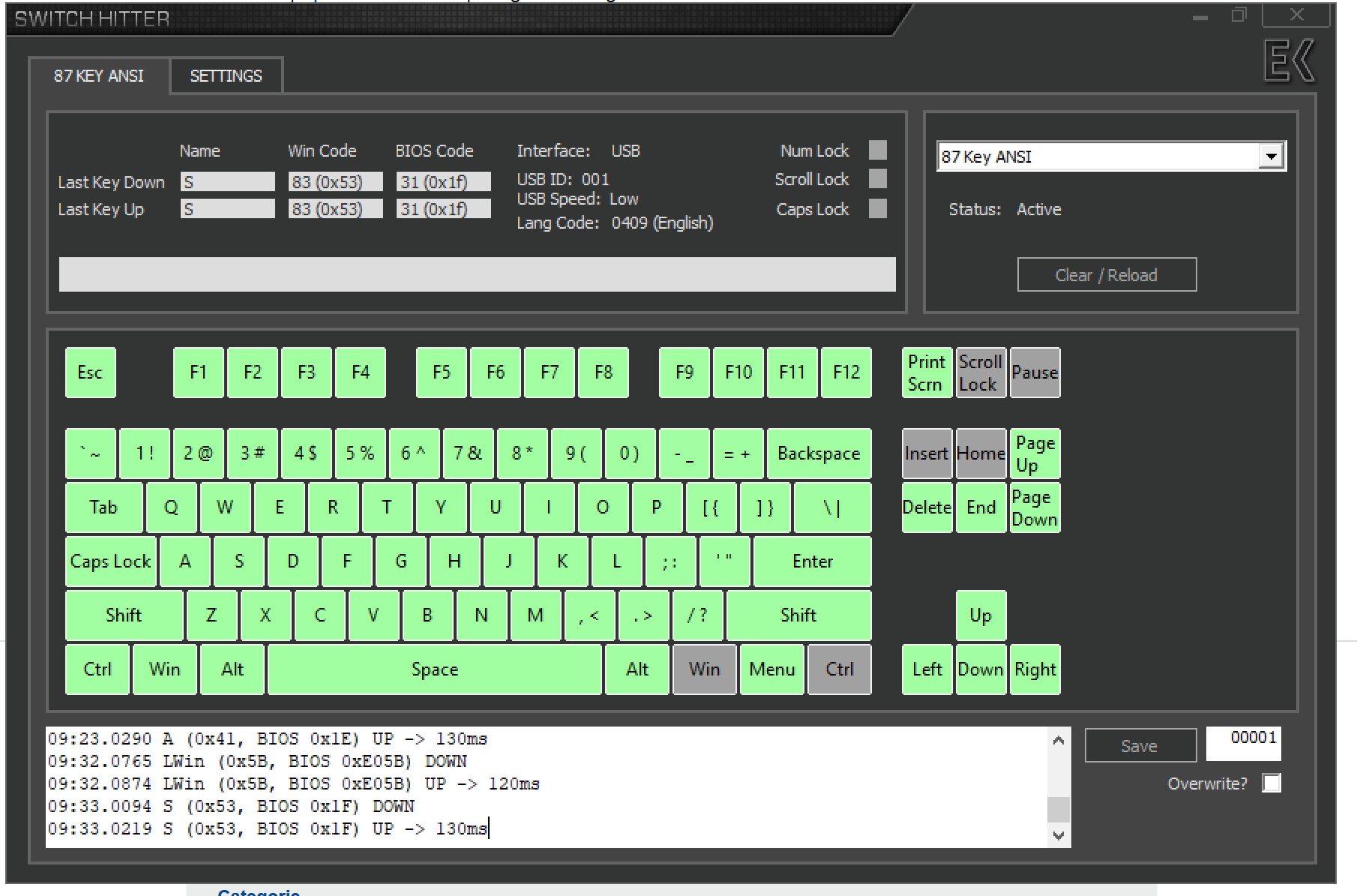Click the Space bar key
Screen dimensions: 1357x896
pos(435,670)
